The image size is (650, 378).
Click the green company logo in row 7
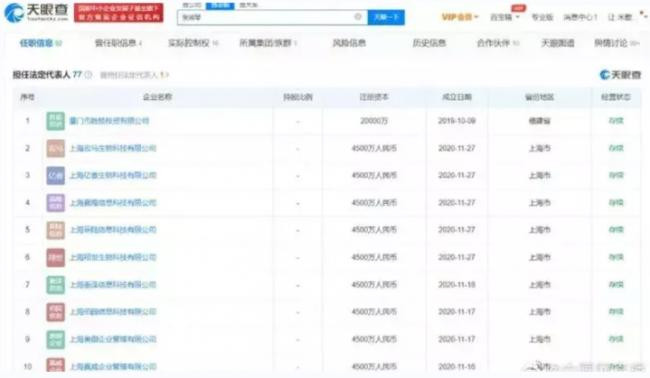tap(56, 285)
